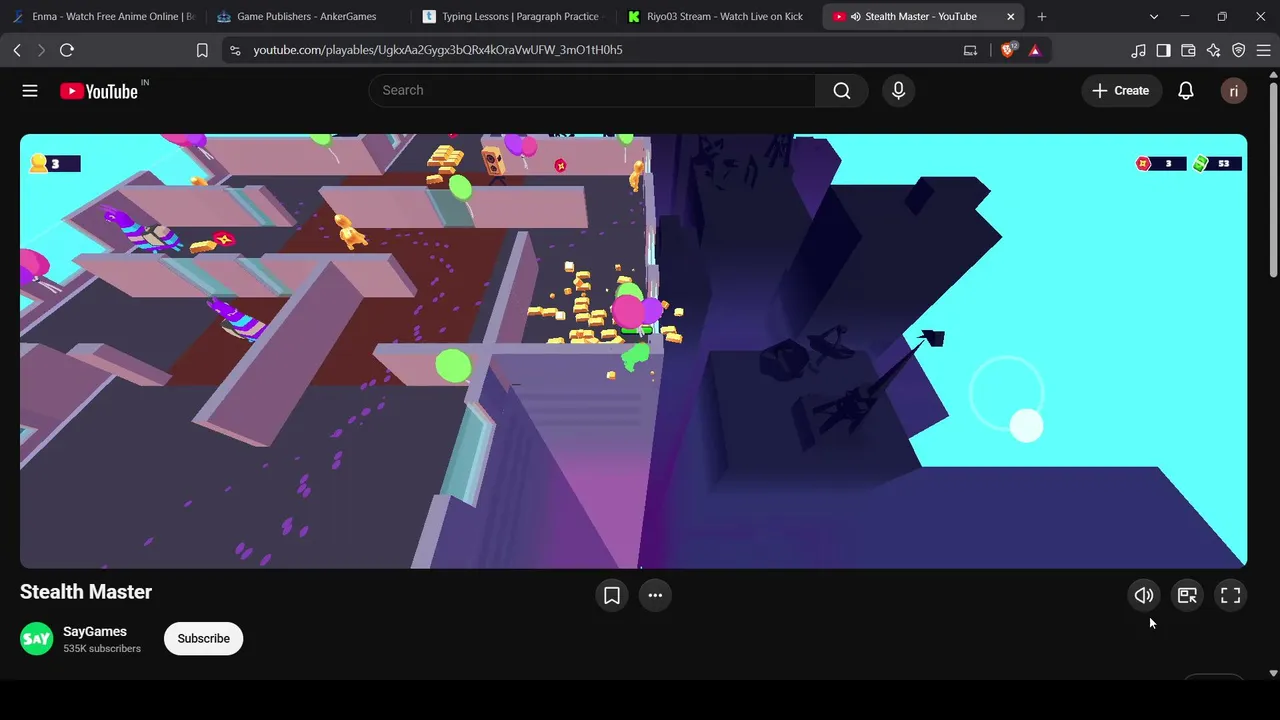The height and width of the screenshot is (720, 1280).
Task: Toggle the browser sidebar panel
Action: [1164, 50]
